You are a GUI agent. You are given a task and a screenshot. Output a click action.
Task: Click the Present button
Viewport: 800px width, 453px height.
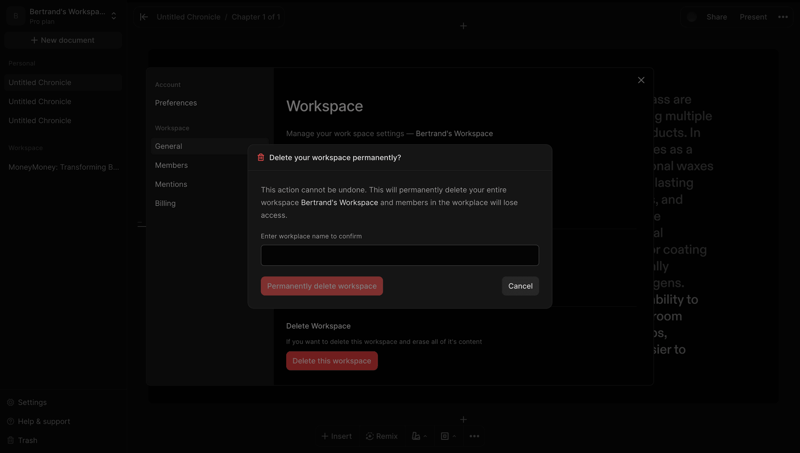753,17
